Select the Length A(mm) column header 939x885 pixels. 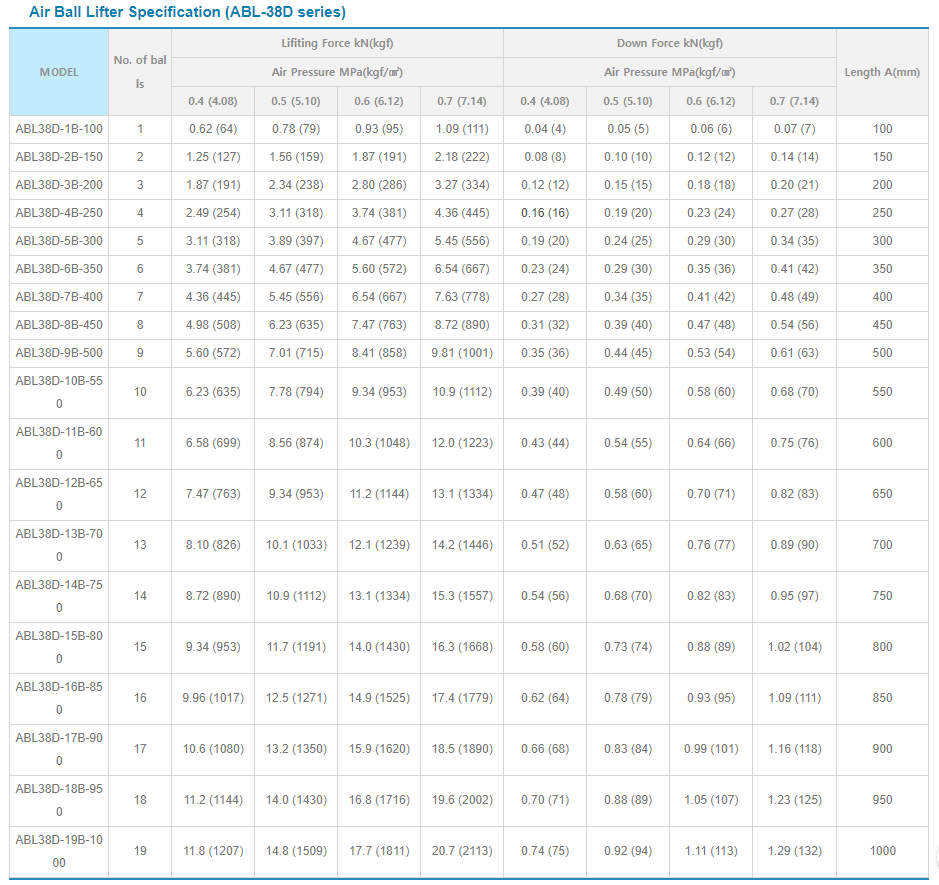[882, 72]
